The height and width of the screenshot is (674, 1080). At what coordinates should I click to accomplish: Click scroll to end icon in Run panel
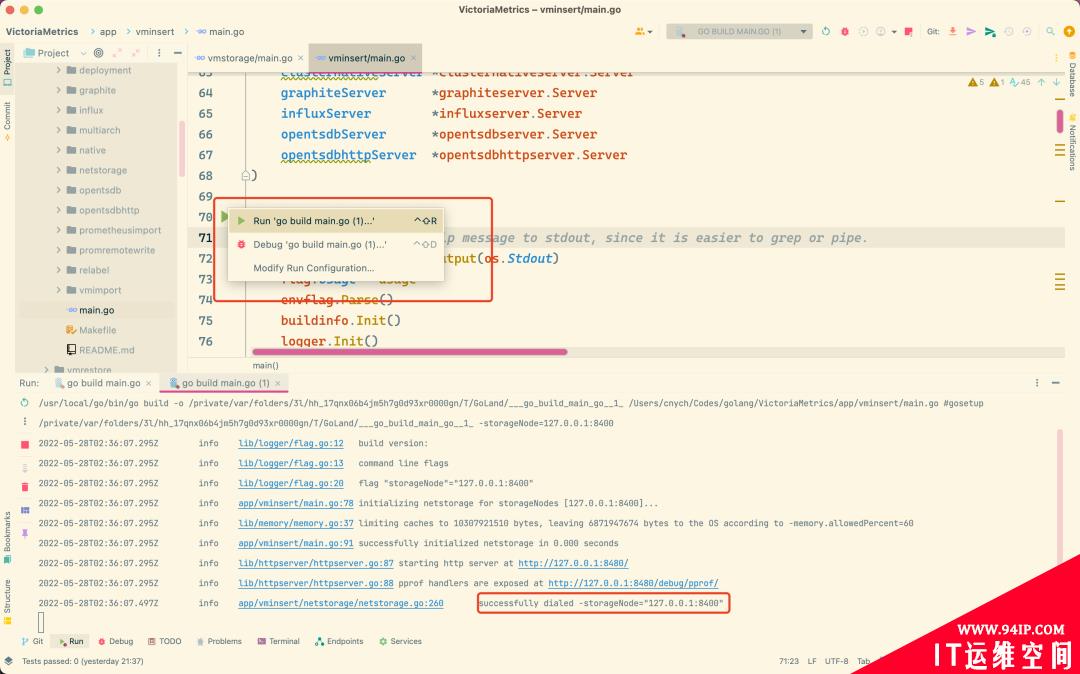pos(25,467)
